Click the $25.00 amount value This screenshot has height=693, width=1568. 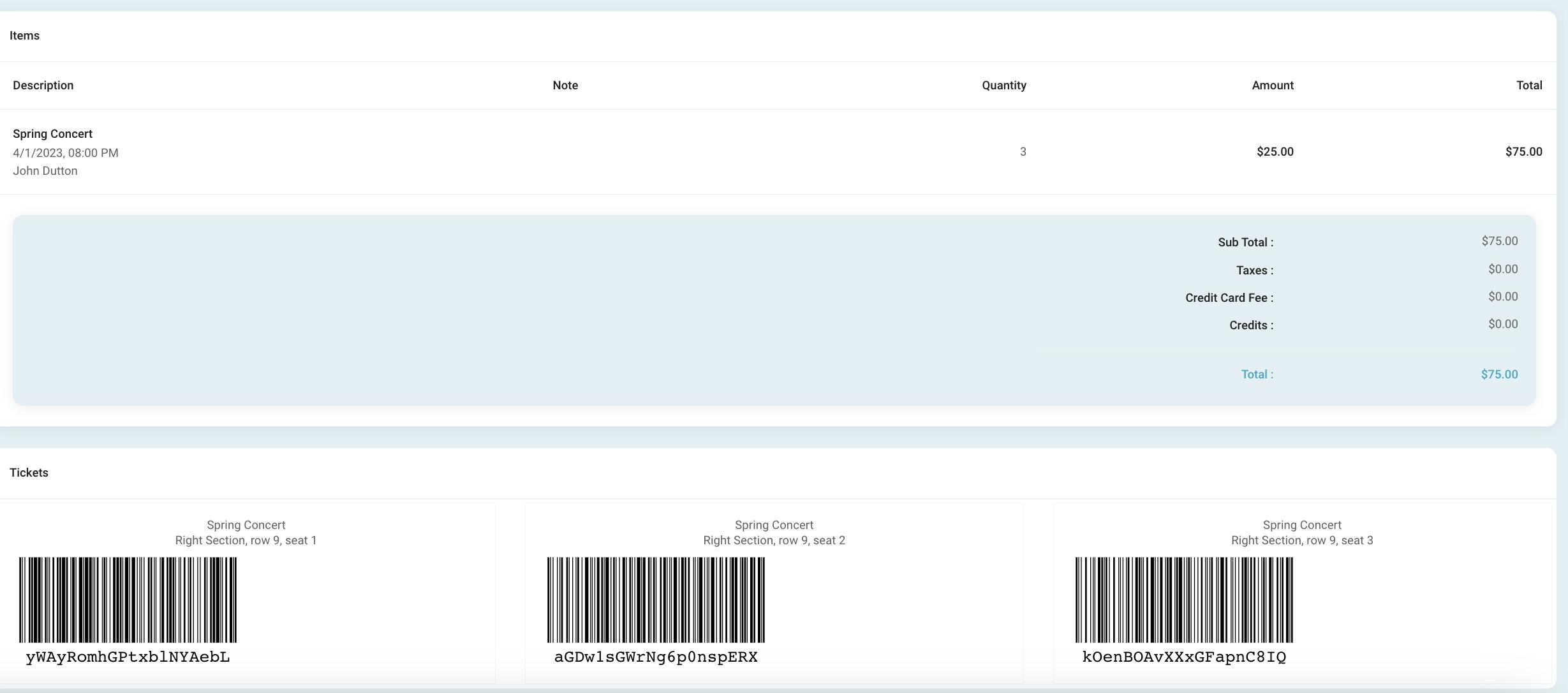[x=1275, y=152]
